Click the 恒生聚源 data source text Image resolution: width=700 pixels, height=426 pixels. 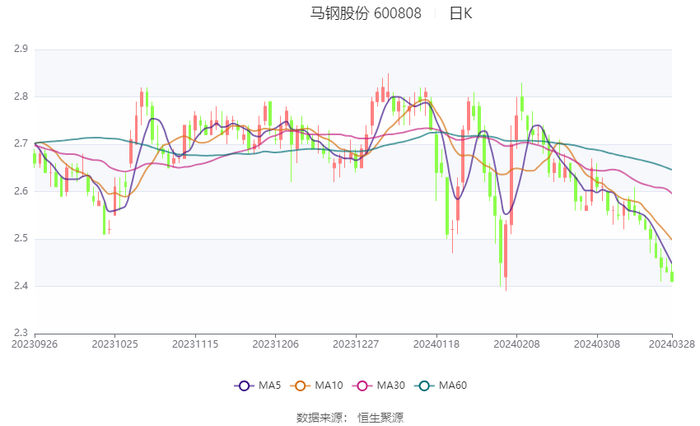pyautogui.click(x=381, y=418)
